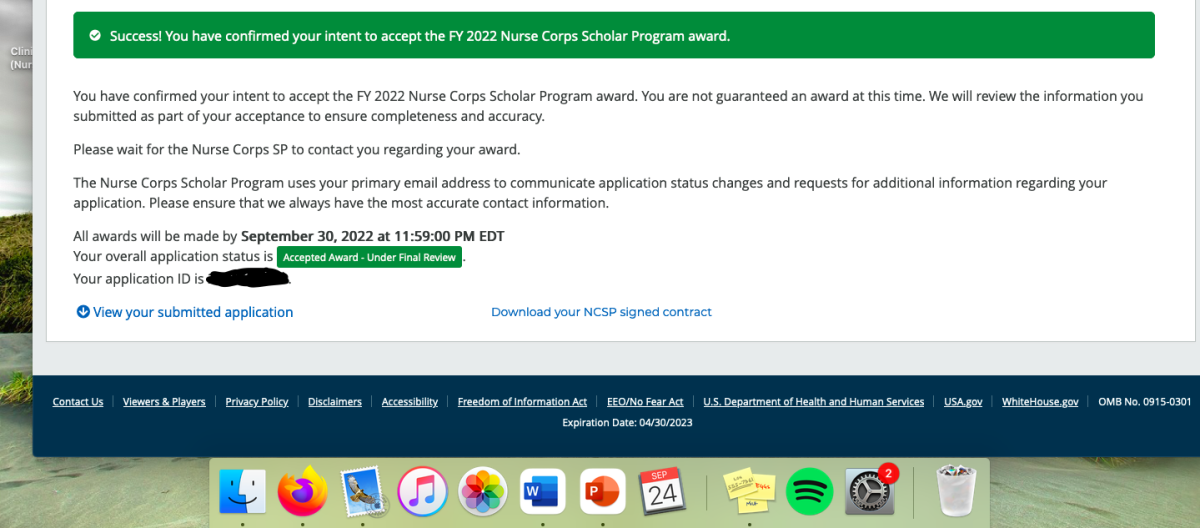Open PowerPoint from the dock

tap(603, 492)
